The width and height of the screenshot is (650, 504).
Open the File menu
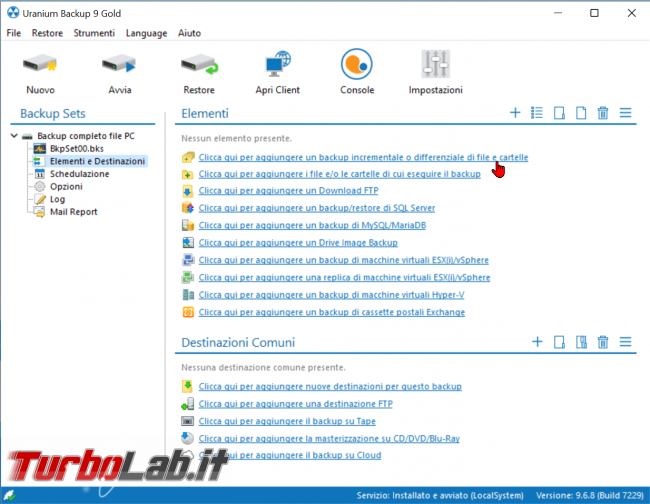pos(14,33)
